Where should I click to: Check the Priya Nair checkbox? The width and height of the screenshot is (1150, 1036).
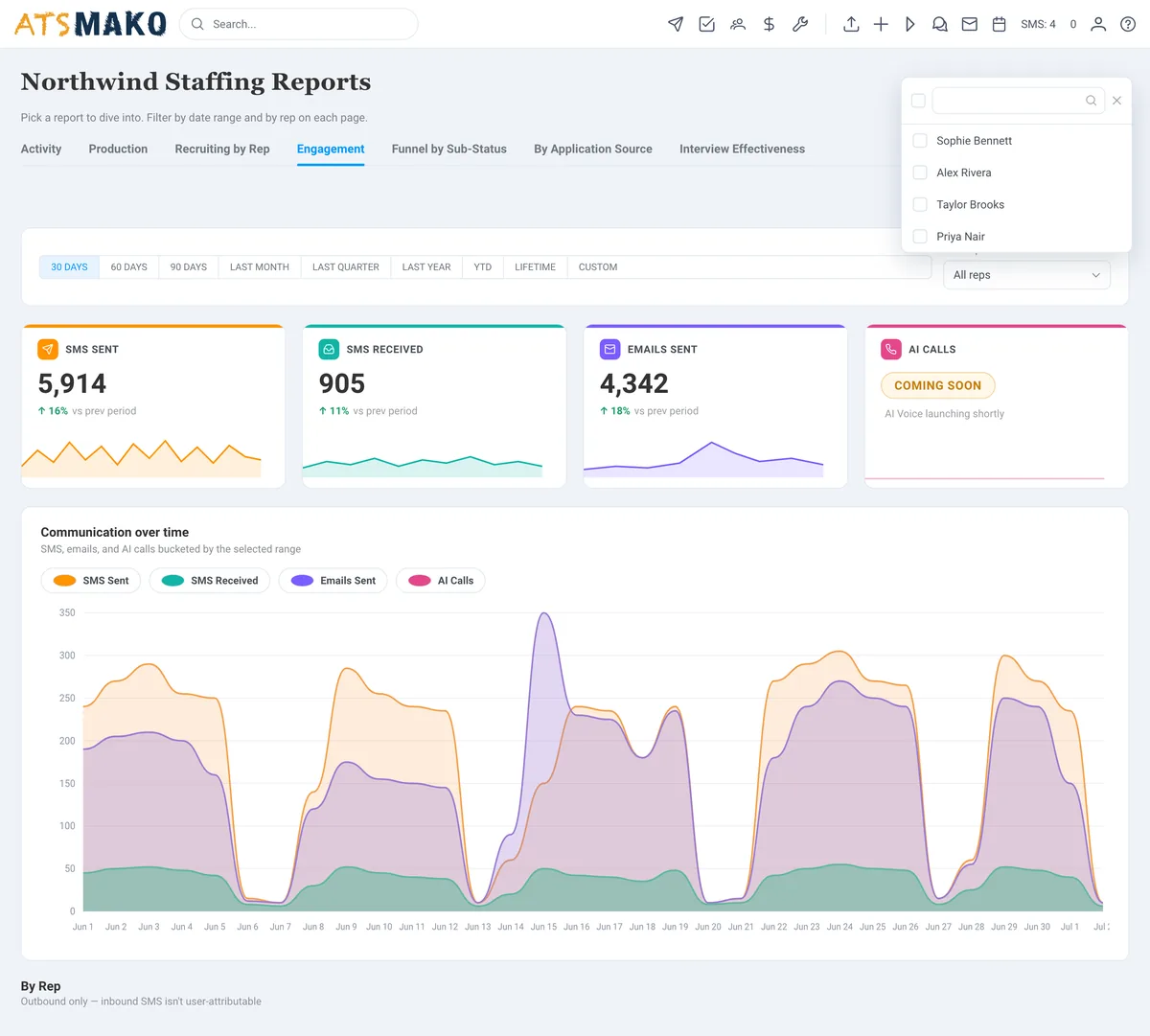(x=920, y=237)
